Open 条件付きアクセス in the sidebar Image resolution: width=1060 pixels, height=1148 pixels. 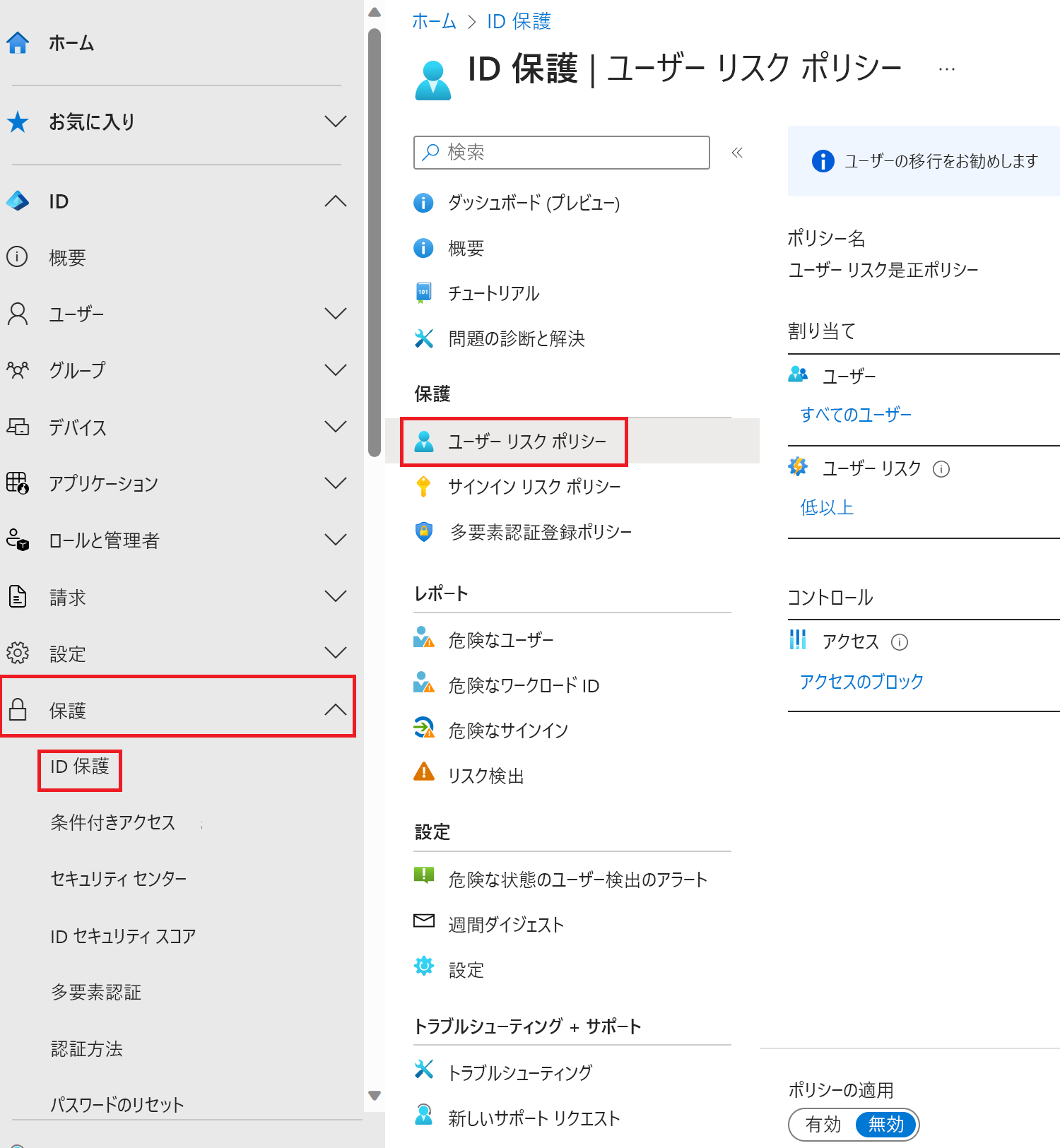pos(113,823)
